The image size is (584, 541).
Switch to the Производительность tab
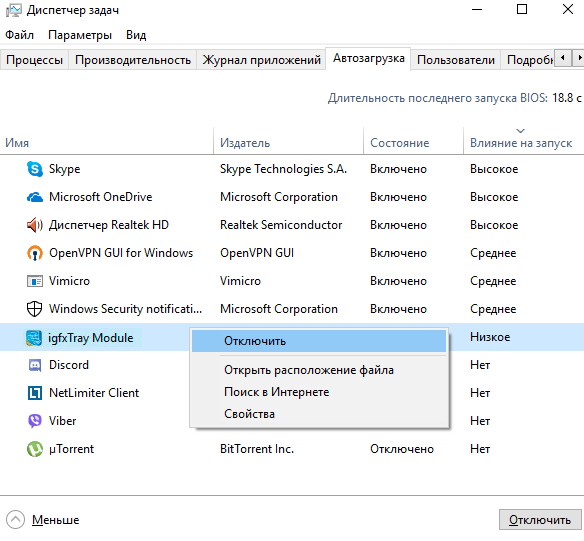(133, 60)
